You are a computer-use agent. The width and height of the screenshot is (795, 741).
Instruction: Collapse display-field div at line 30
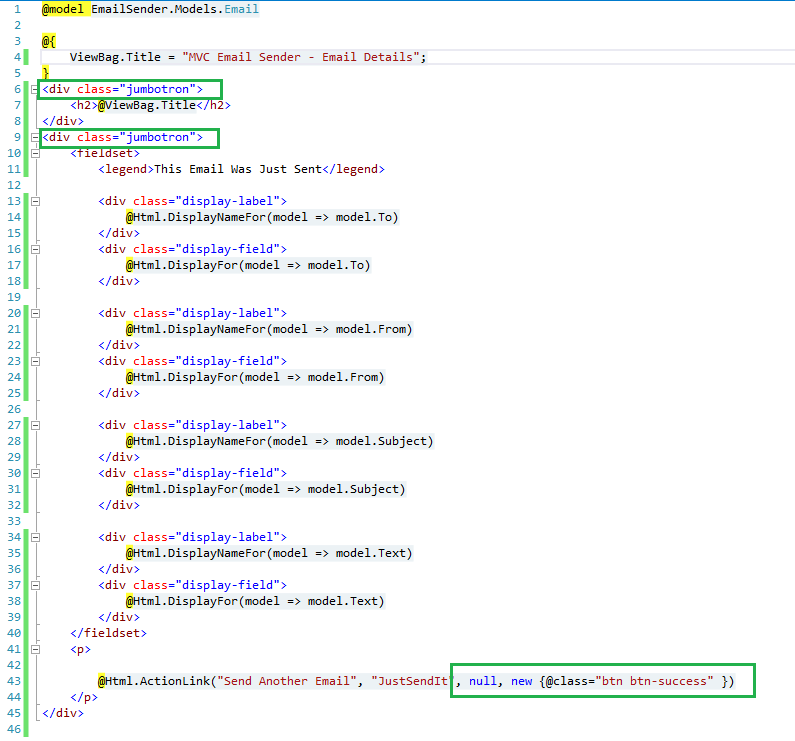pos(35,473)
